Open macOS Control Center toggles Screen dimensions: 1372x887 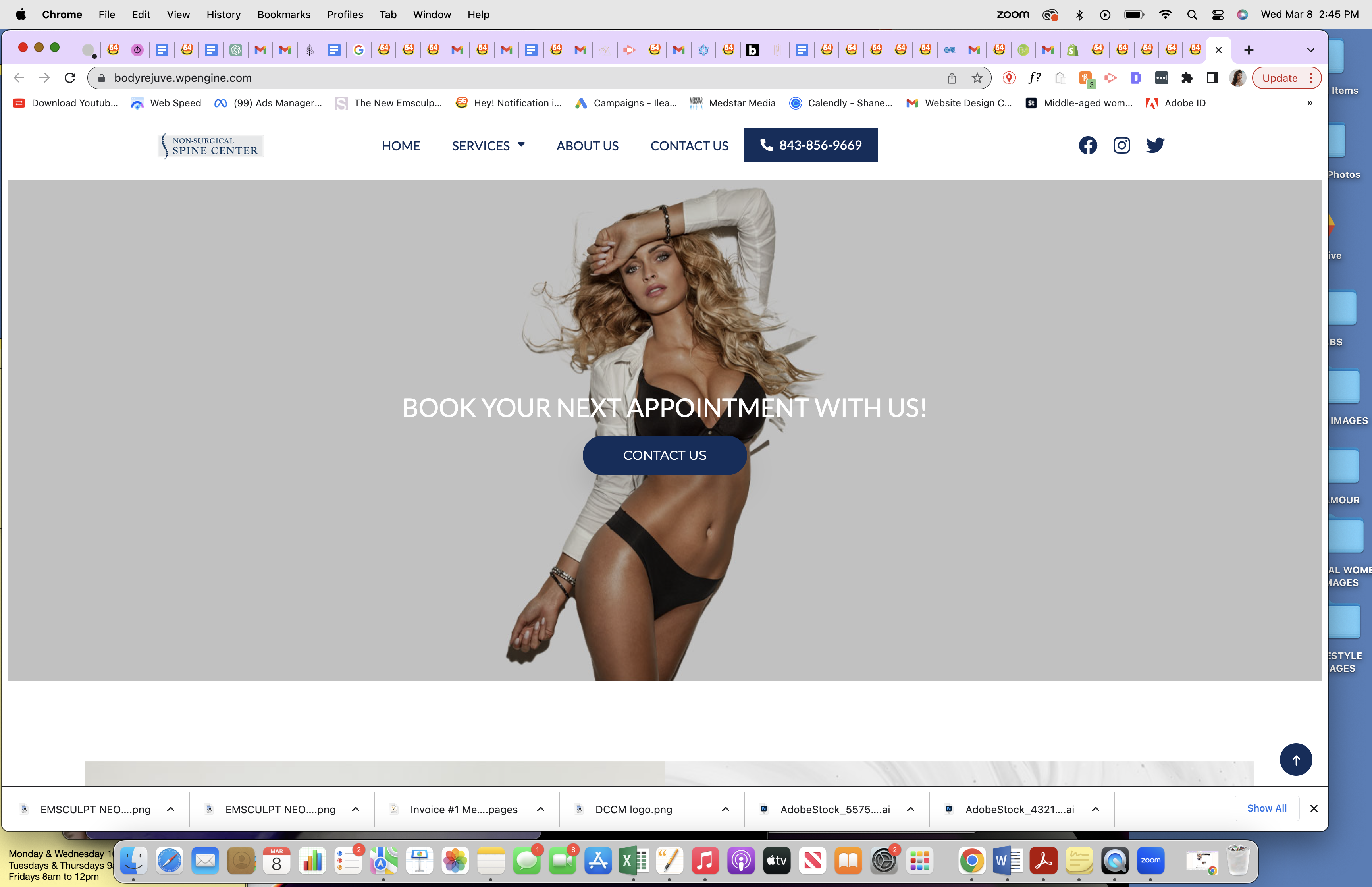pyautogui.click(x=1218, y=15)
